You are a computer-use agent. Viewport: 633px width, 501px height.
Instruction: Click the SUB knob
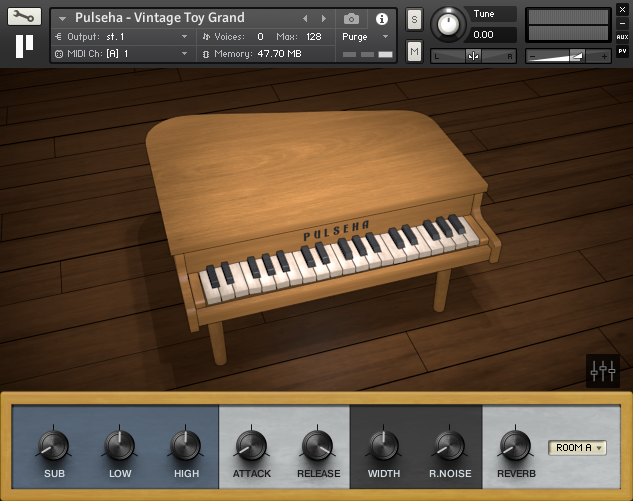pyautogui.click(x=54, y=445)
